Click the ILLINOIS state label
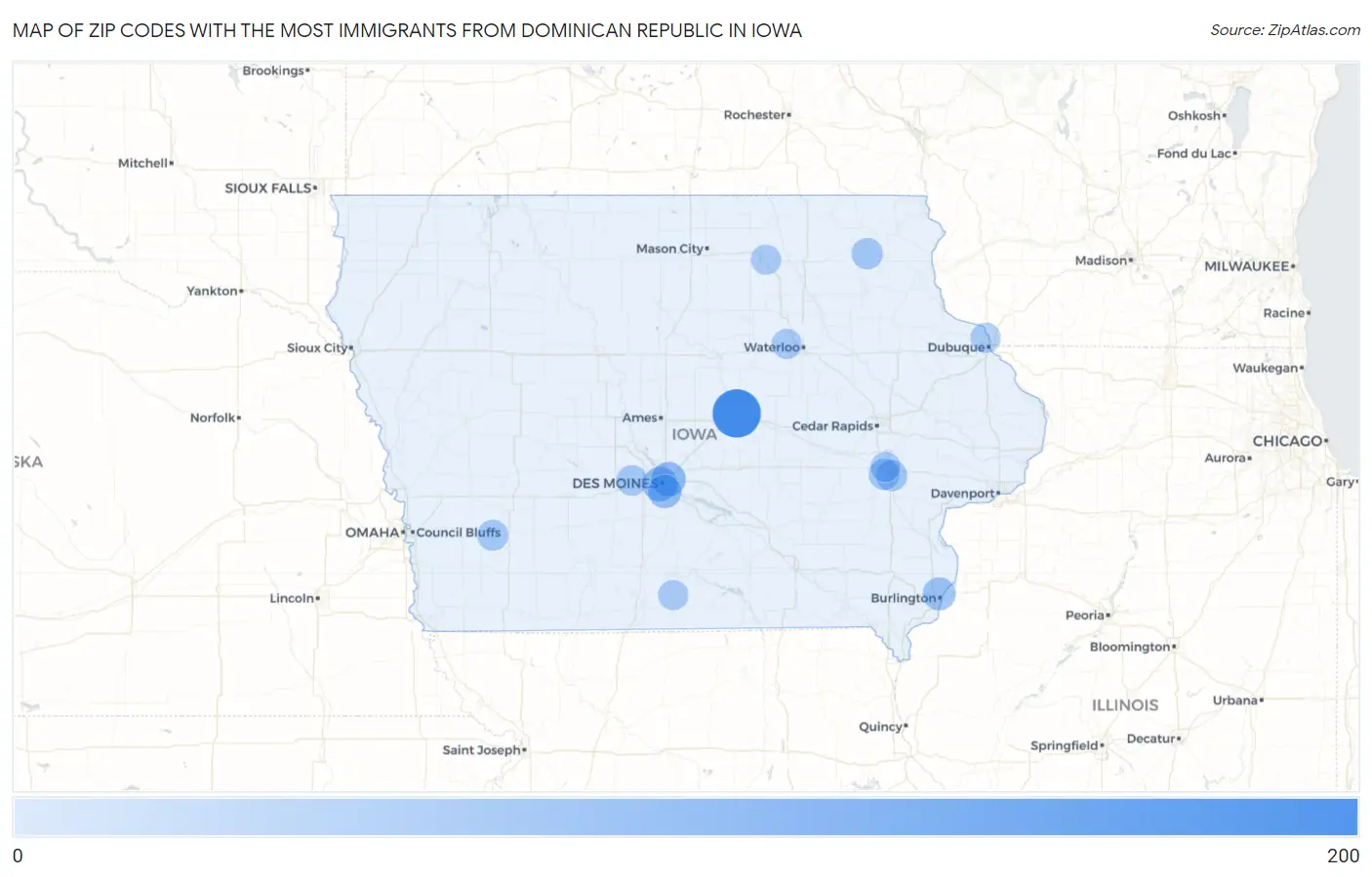The image size is (1372, 877). [1125, 705]
